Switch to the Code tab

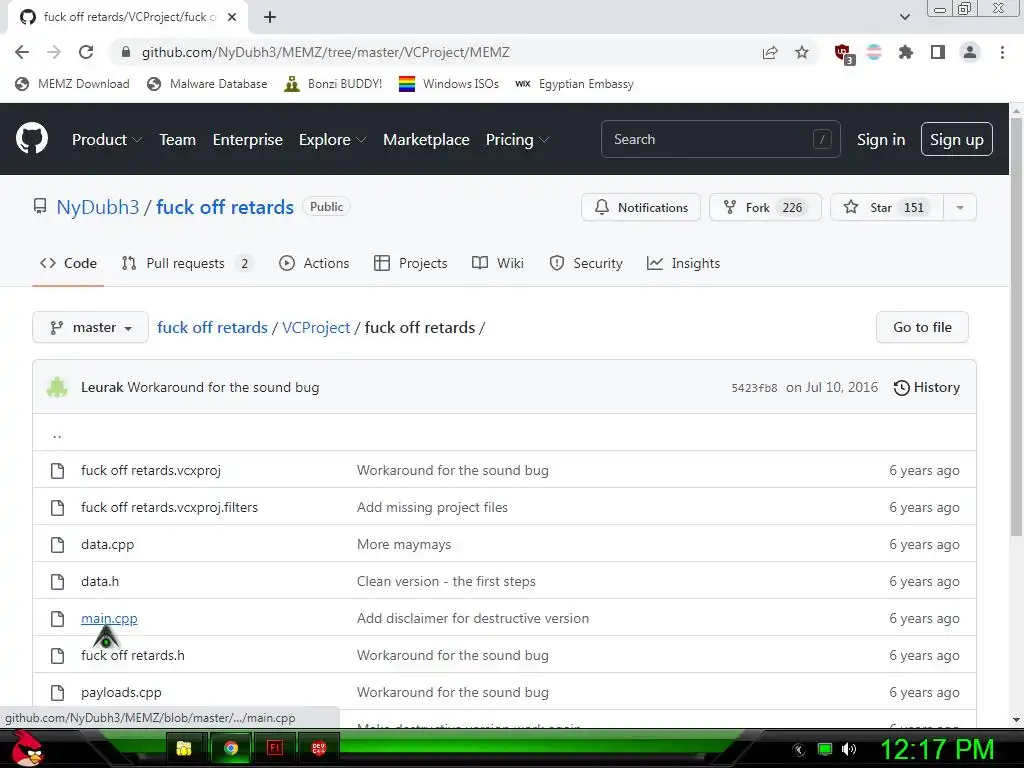click(69, 263)
